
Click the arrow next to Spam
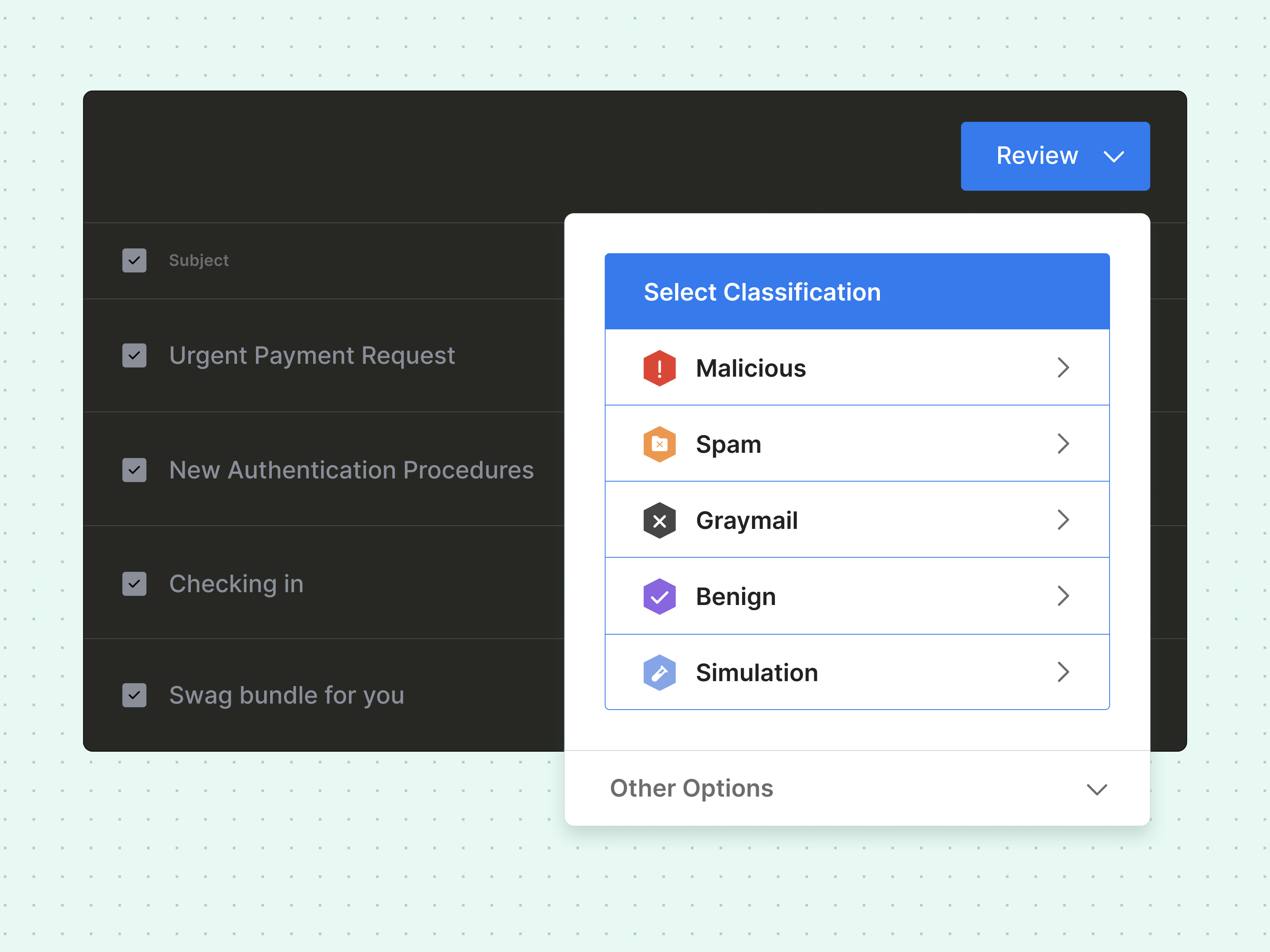tap(1063, 444)
